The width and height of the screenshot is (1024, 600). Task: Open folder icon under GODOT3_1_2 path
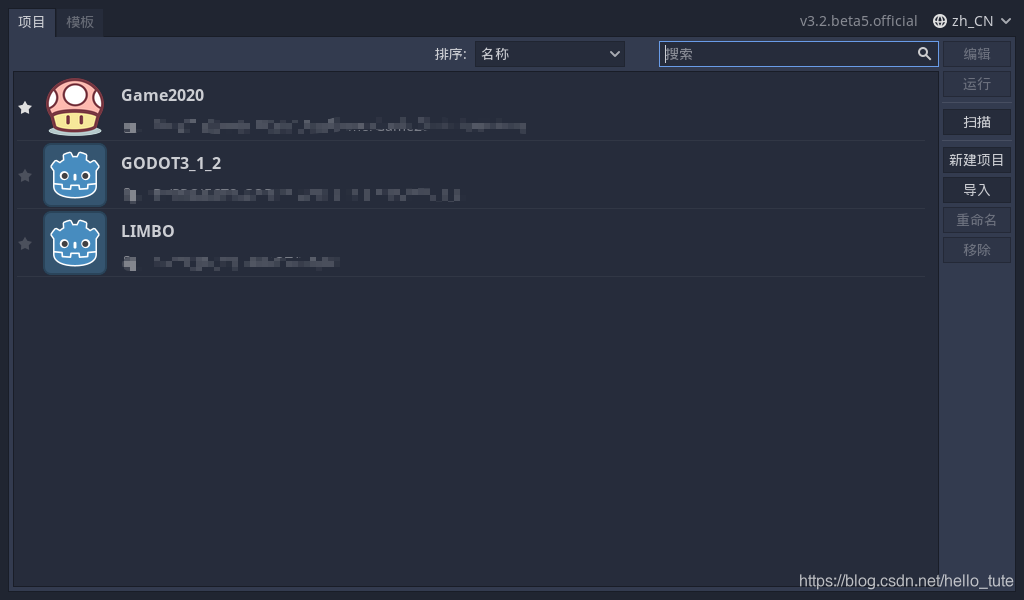(130, 195)
